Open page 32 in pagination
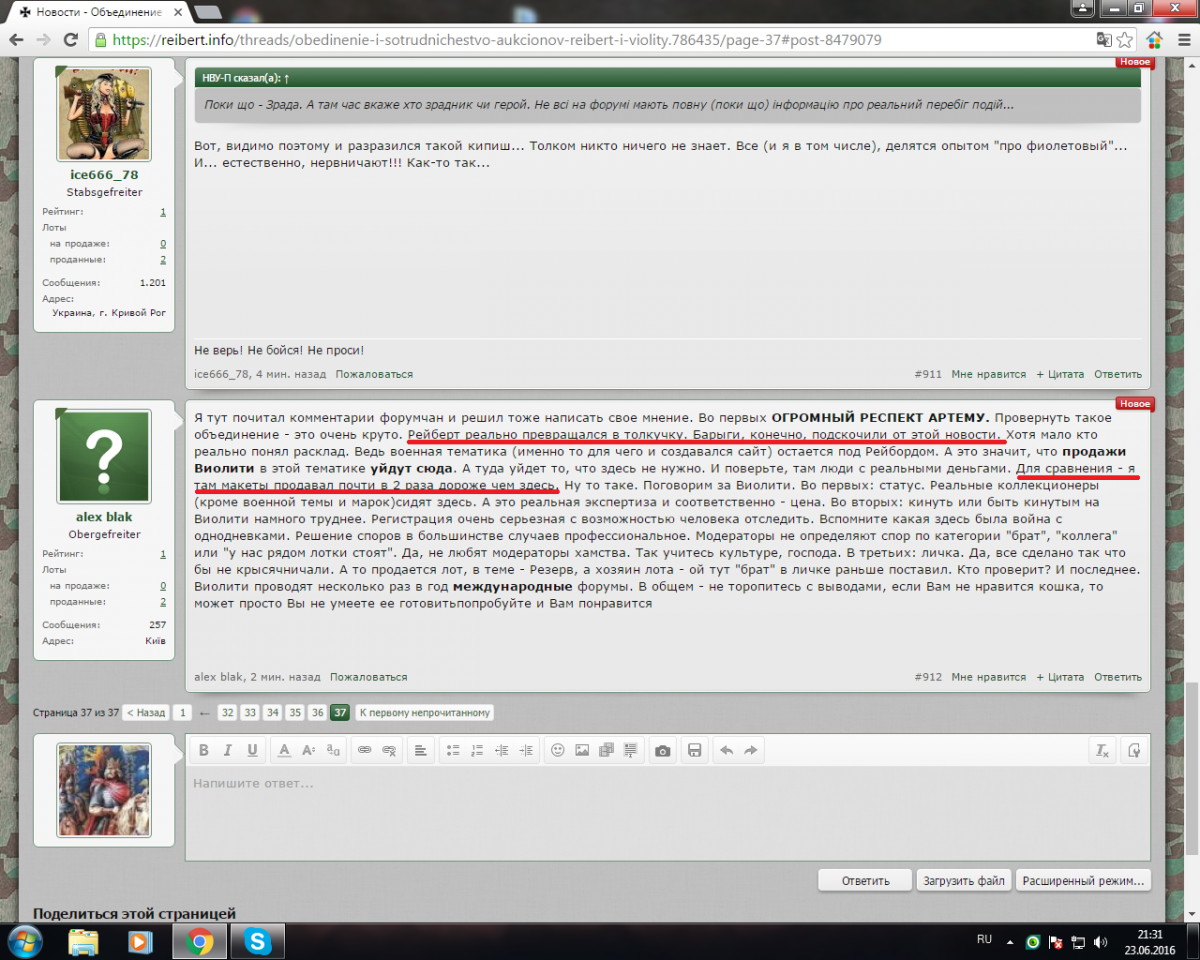Image resolution: width=1200 pixels, height=960 pixels. pos(228,713)
